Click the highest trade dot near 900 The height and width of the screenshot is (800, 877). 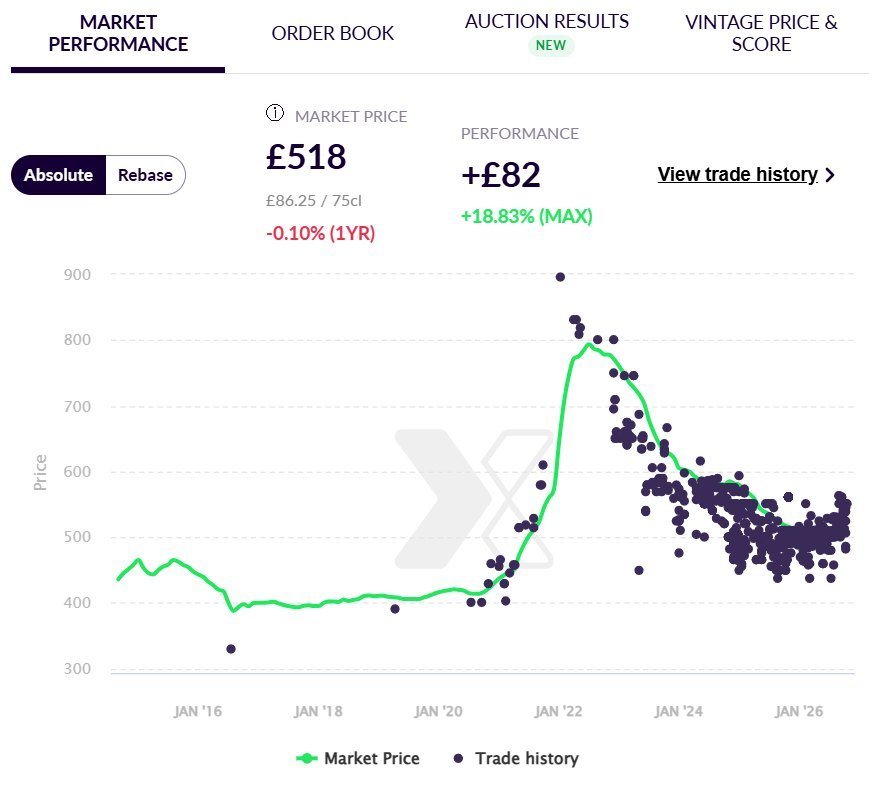560,277
